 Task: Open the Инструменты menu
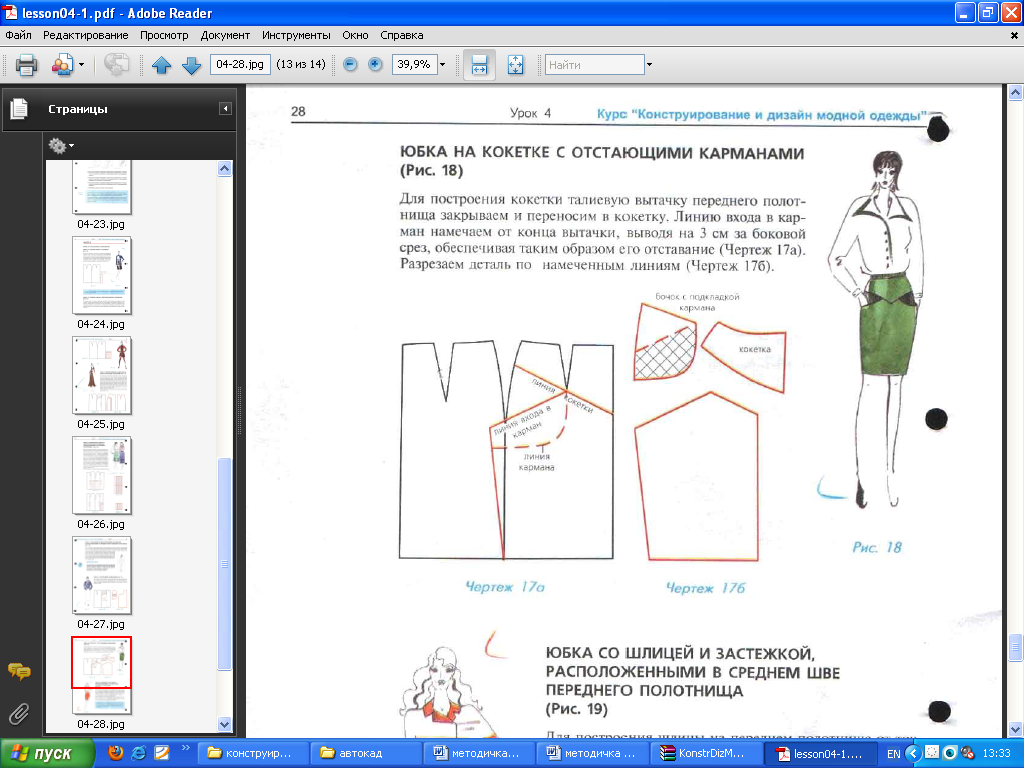[296, 35]
